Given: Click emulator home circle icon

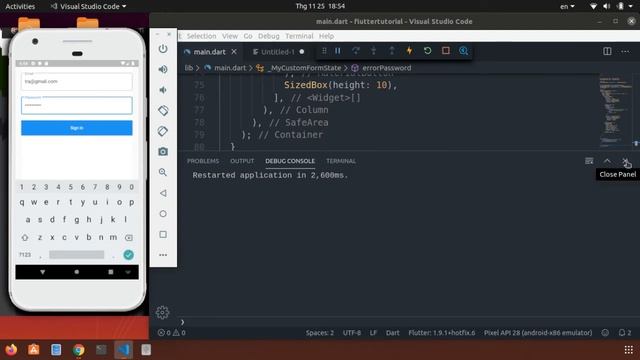Looking at the screenshot, I should pos(163,214).
